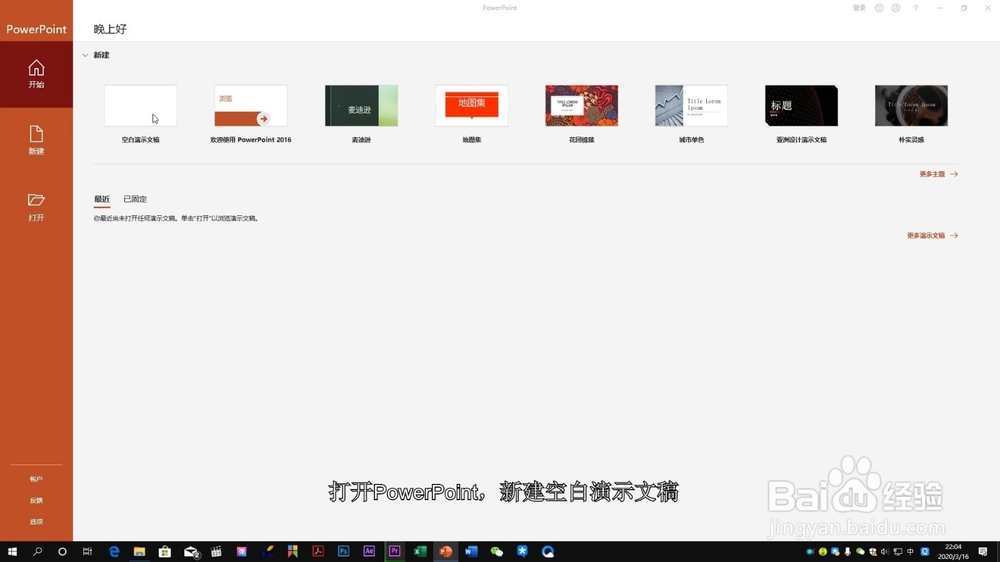
Task: Launch Adobe Acrobat from the taskbar
Action: [318, 552]
